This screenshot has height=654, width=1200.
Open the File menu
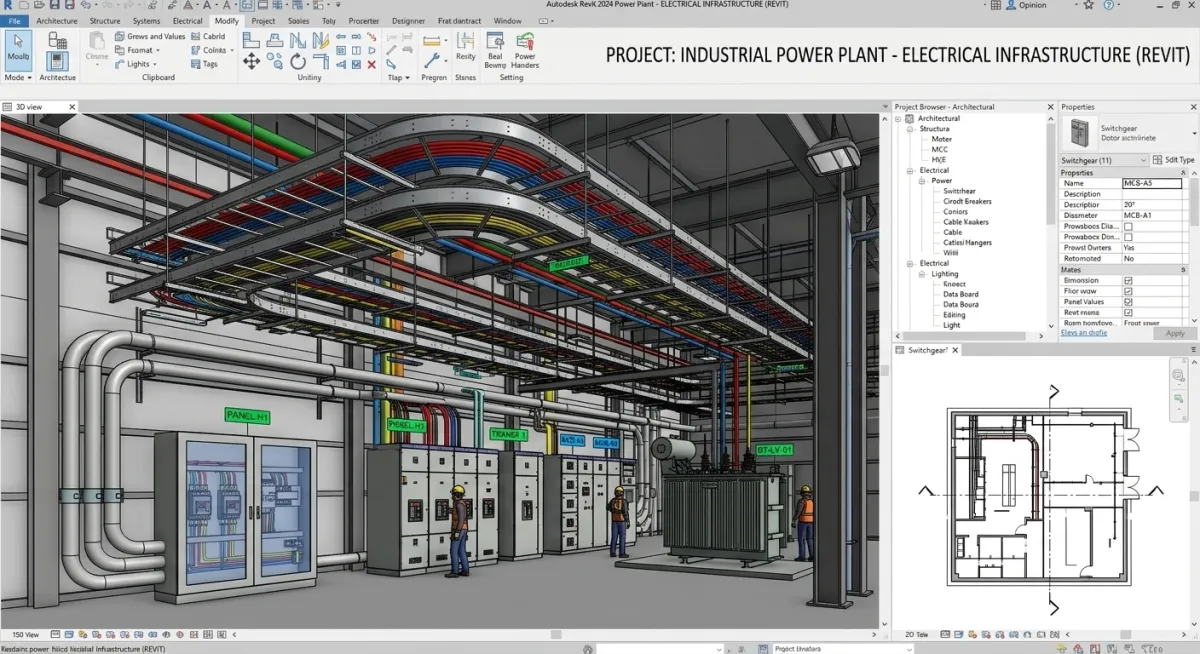tap(15, 20)
